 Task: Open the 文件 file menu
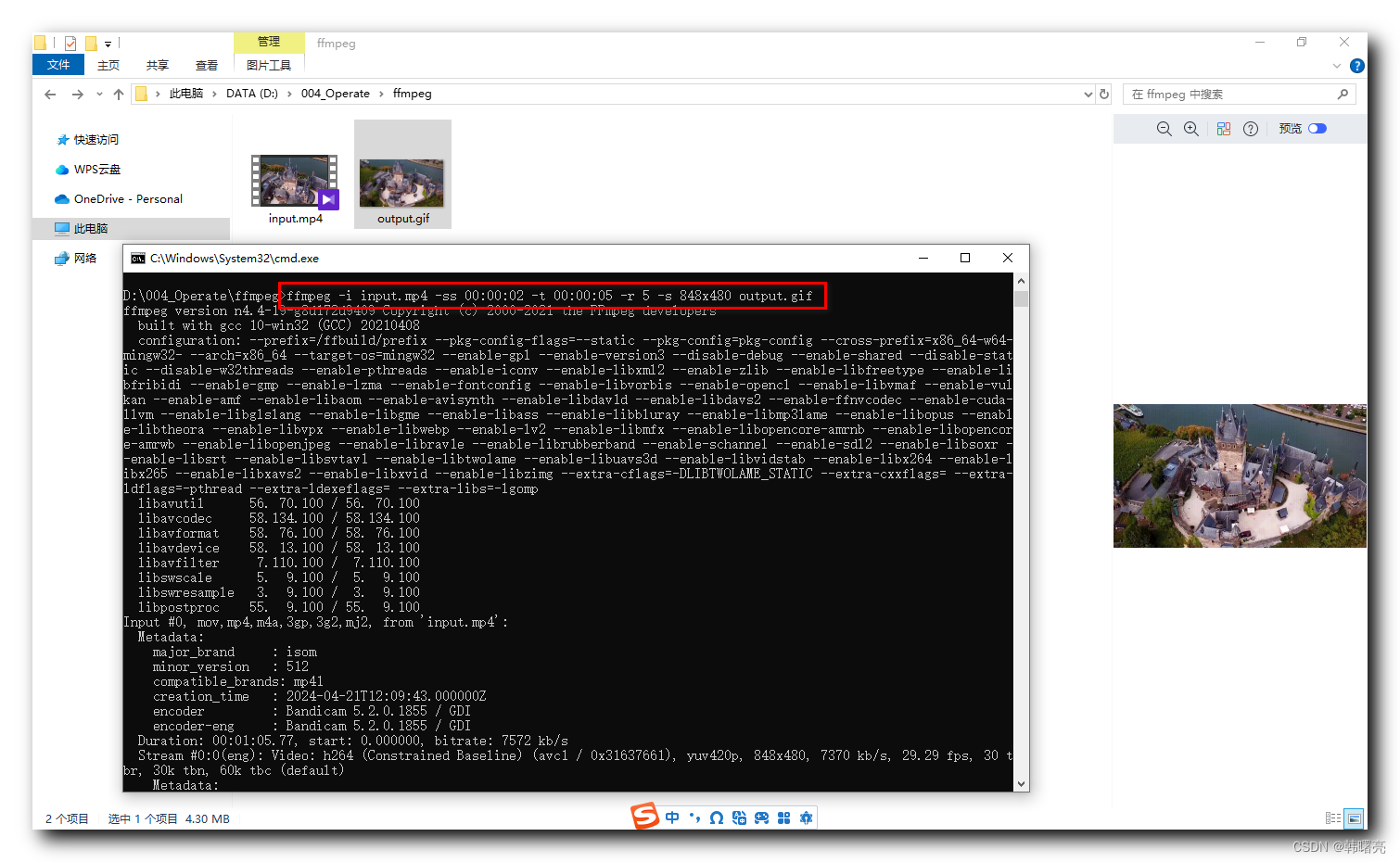coord(58,65)
